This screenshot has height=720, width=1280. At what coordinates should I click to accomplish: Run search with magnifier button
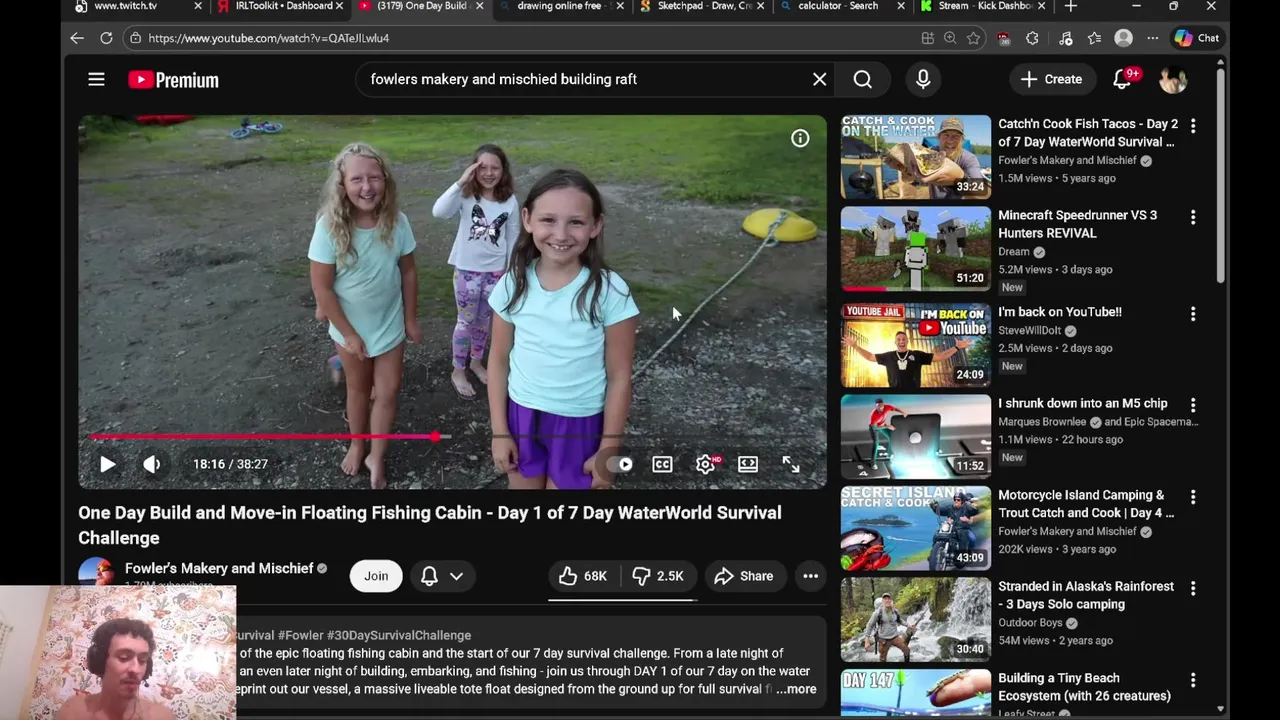862,79
